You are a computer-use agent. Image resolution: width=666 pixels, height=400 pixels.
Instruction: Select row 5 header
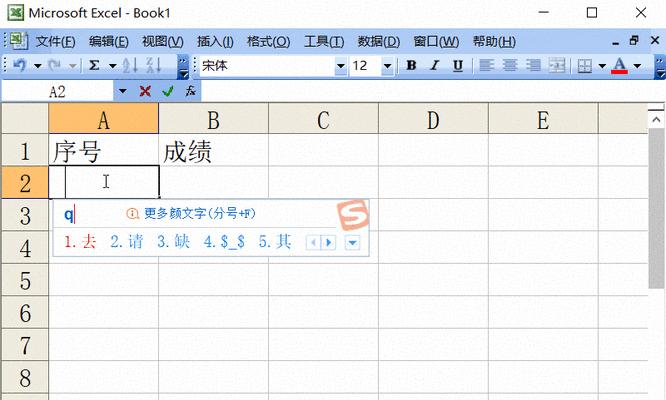(25, 280)
